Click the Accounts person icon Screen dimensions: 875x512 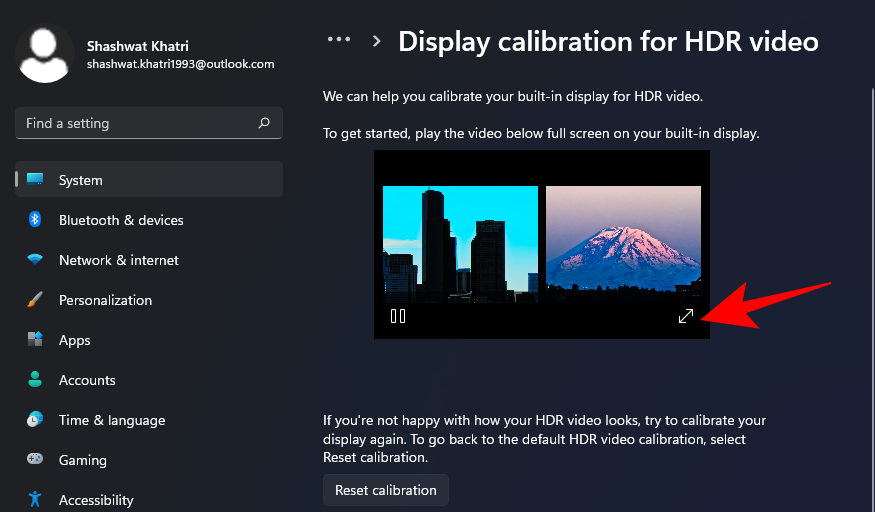click(35, 380)
